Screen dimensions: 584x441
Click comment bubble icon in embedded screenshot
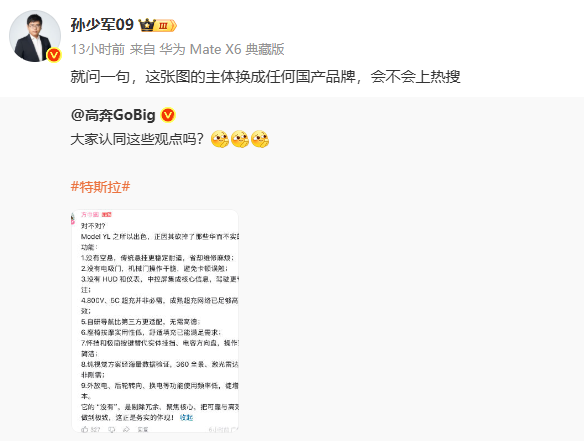click(x=111, y=429)
